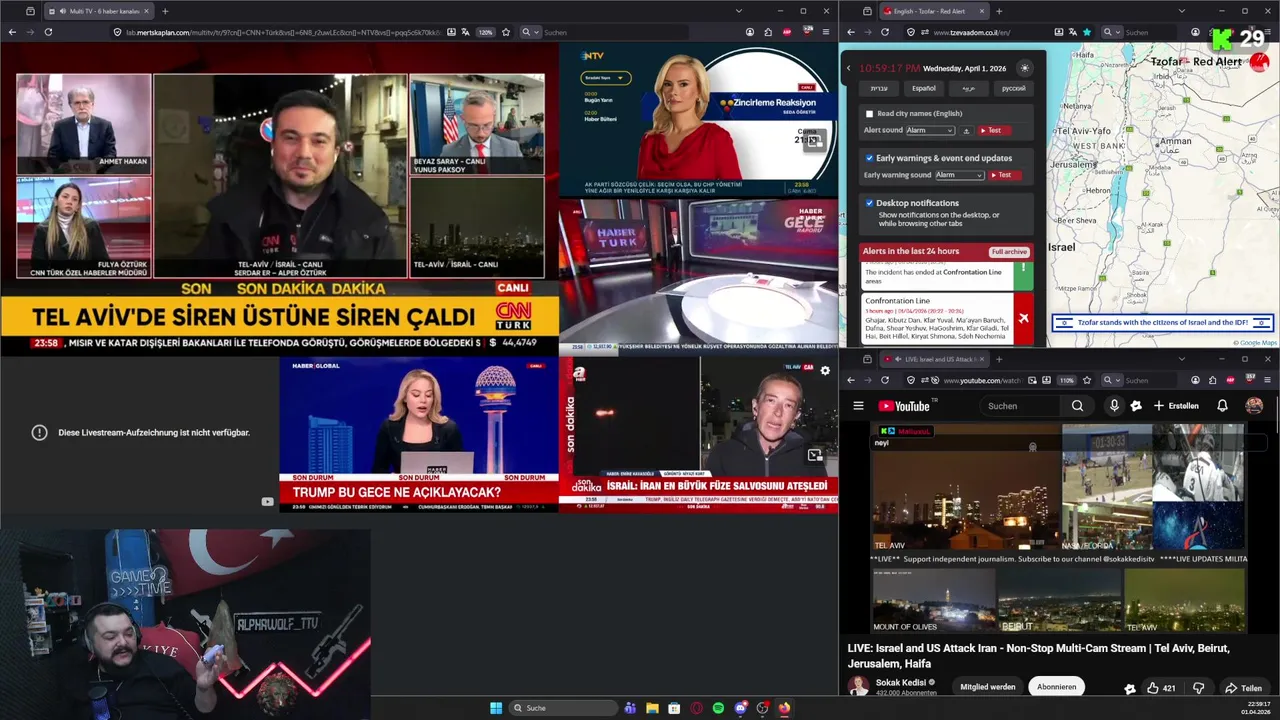Open YouTube notifications bell
This screenshot has width=1280, height=720.
coord(1222,406)
